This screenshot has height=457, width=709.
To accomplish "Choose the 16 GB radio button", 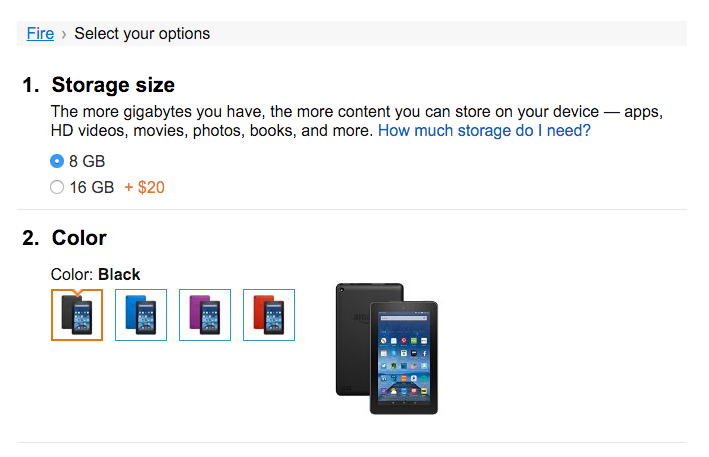I will tap(57, 187).
